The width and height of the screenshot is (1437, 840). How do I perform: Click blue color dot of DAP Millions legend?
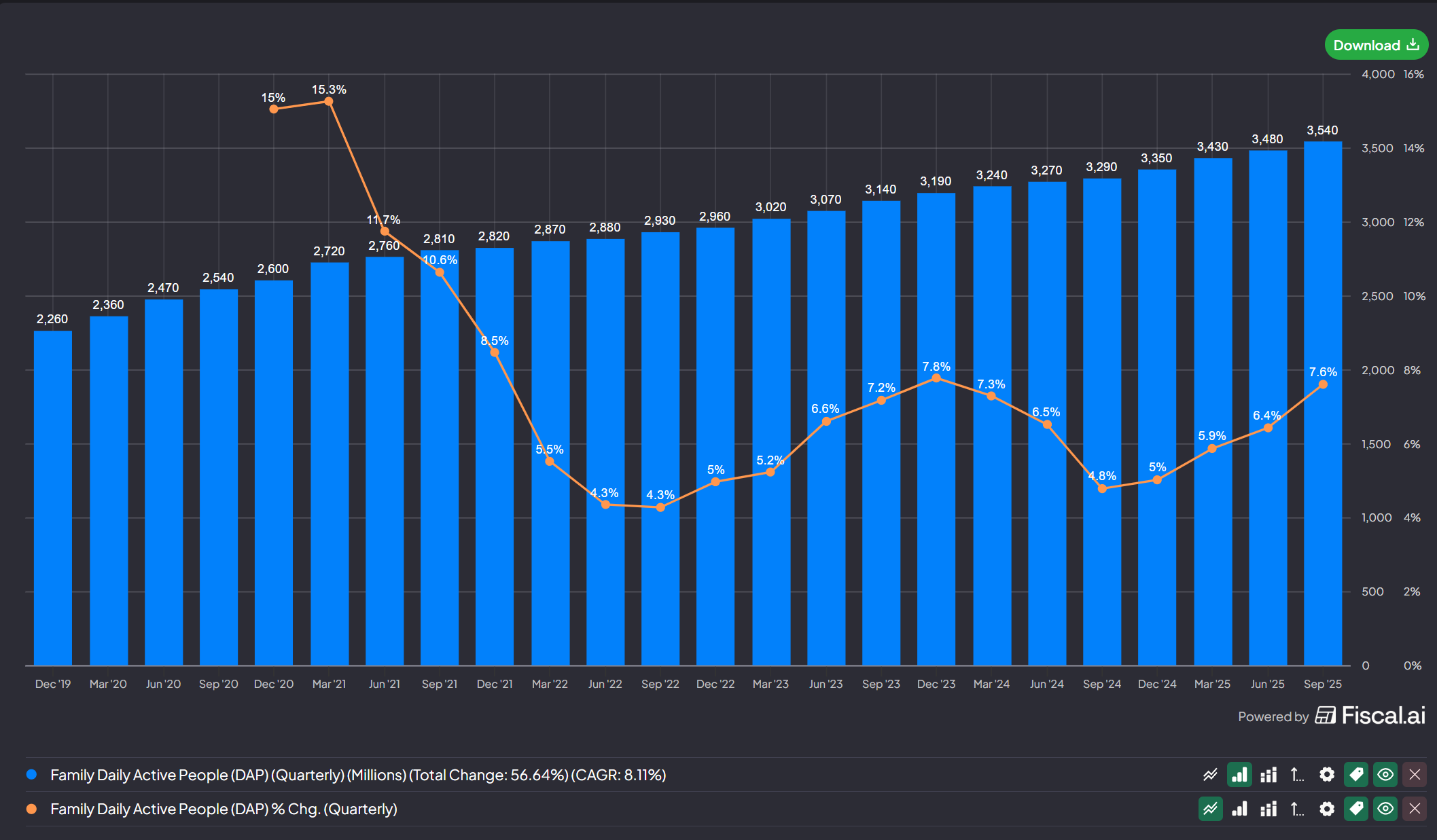coord(31,775)
